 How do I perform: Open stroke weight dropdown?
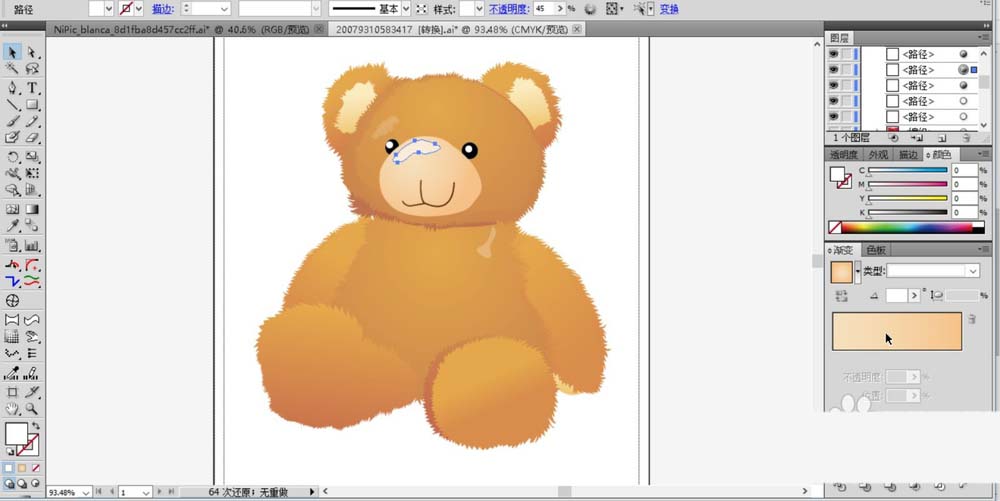click(x=224, y=9)
